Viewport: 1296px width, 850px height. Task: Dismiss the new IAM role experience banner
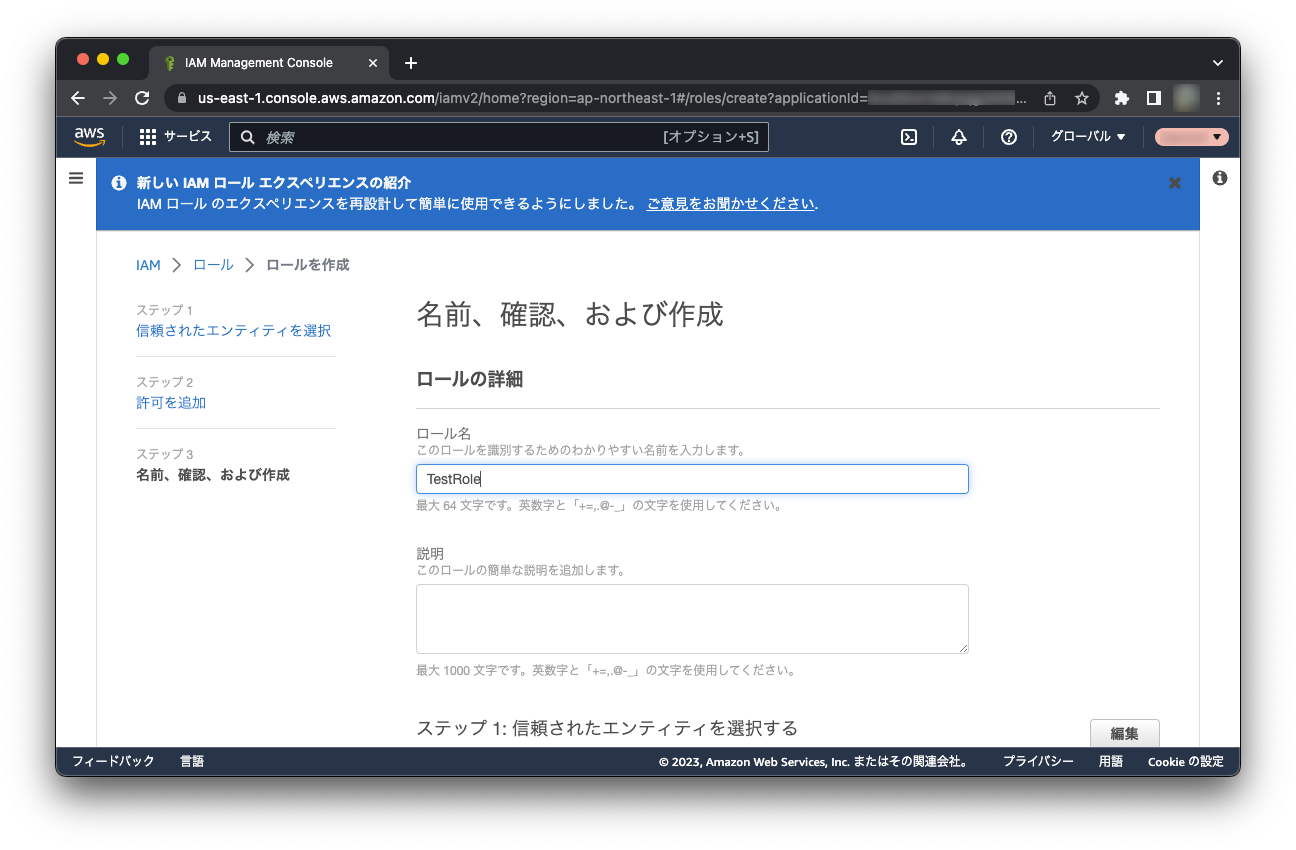(x=1175, y=183)
